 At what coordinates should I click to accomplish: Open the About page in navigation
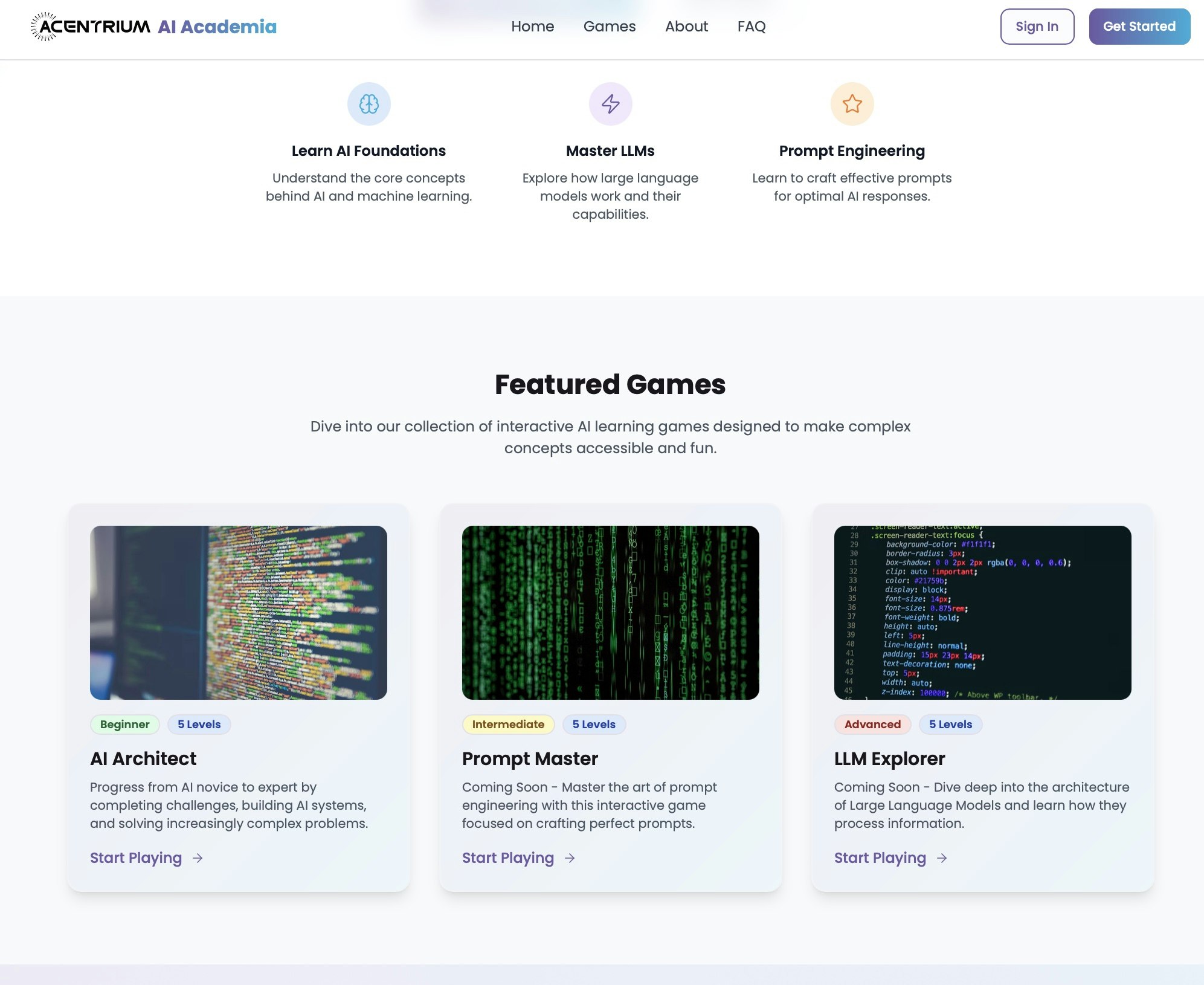[686, 27]
